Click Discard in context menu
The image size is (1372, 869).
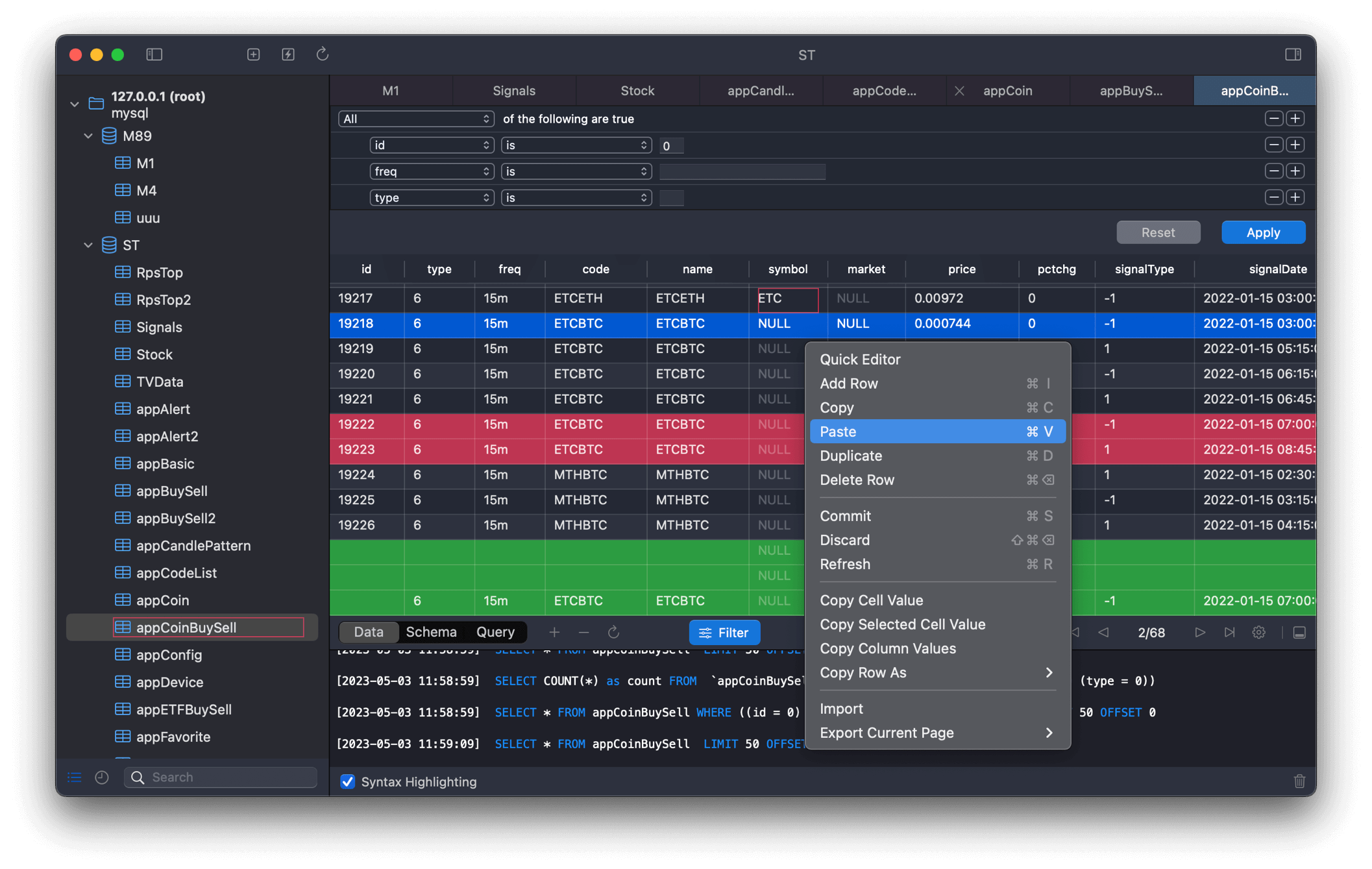[937, 540]
